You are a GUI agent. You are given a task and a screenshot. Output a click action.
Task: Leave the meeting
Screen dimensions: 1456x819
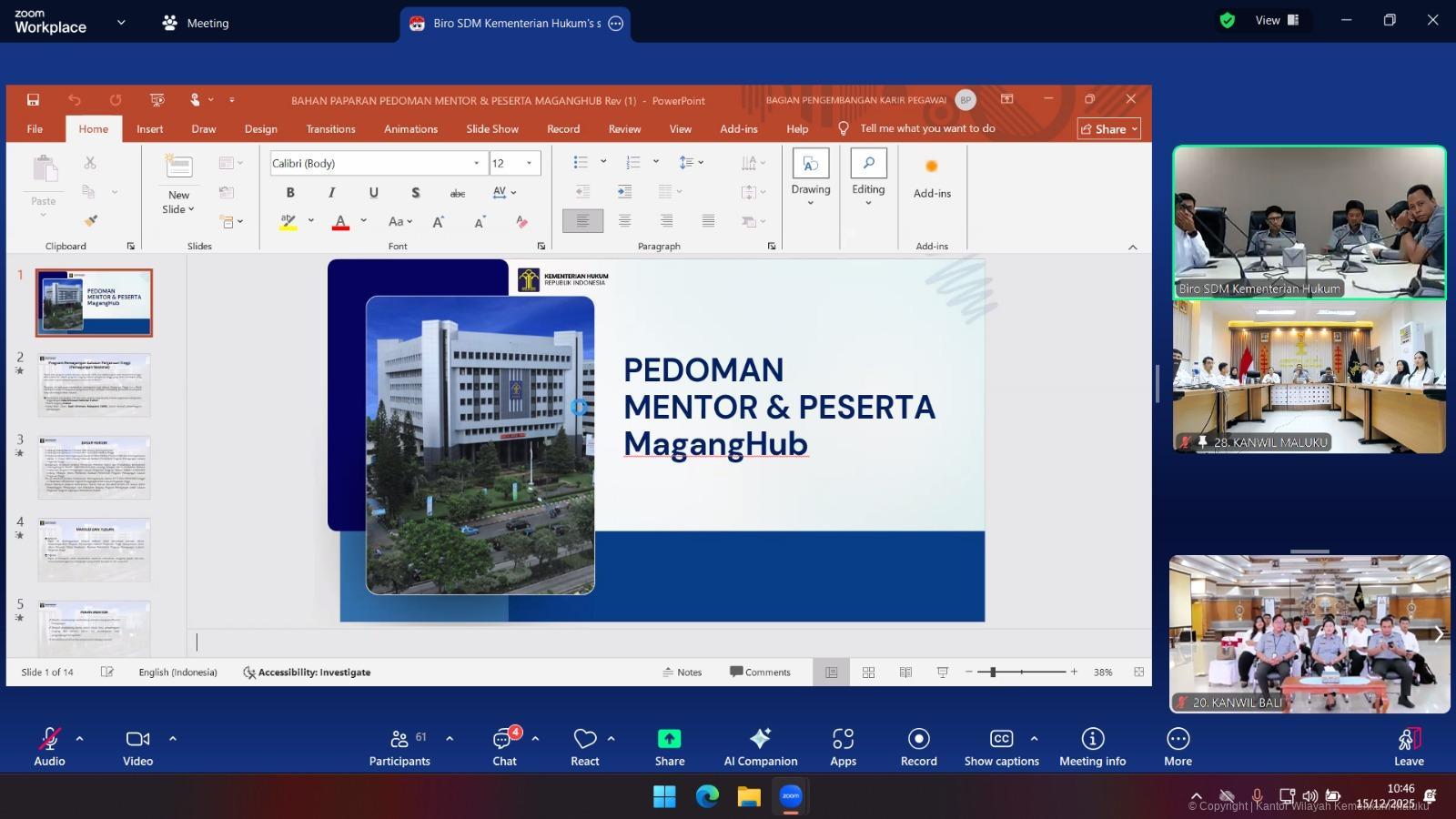click(1409, 746)
